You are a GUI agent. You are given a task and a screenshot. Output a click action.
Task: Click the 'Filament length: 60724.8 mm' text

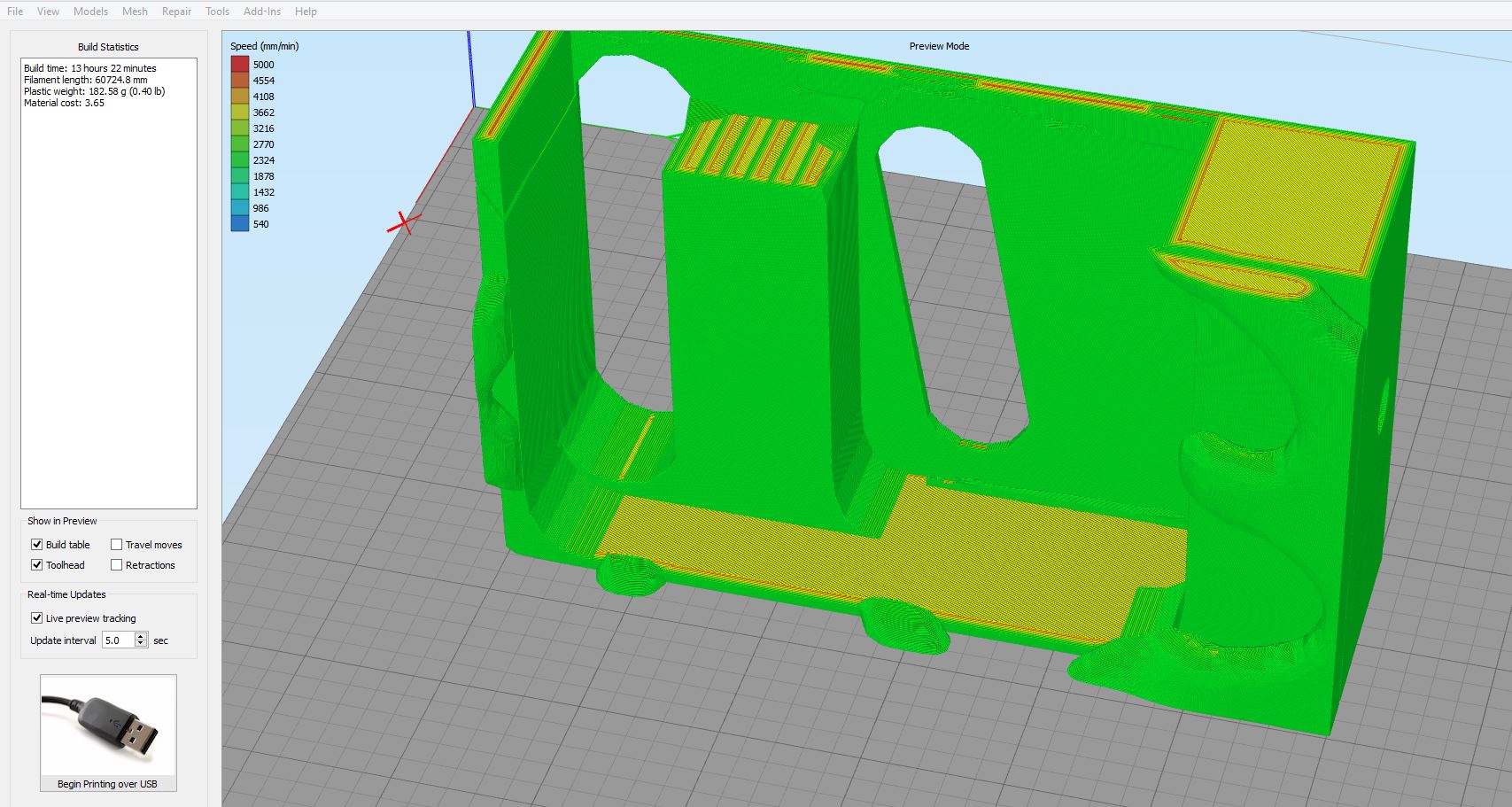click(x=85, y=80)
